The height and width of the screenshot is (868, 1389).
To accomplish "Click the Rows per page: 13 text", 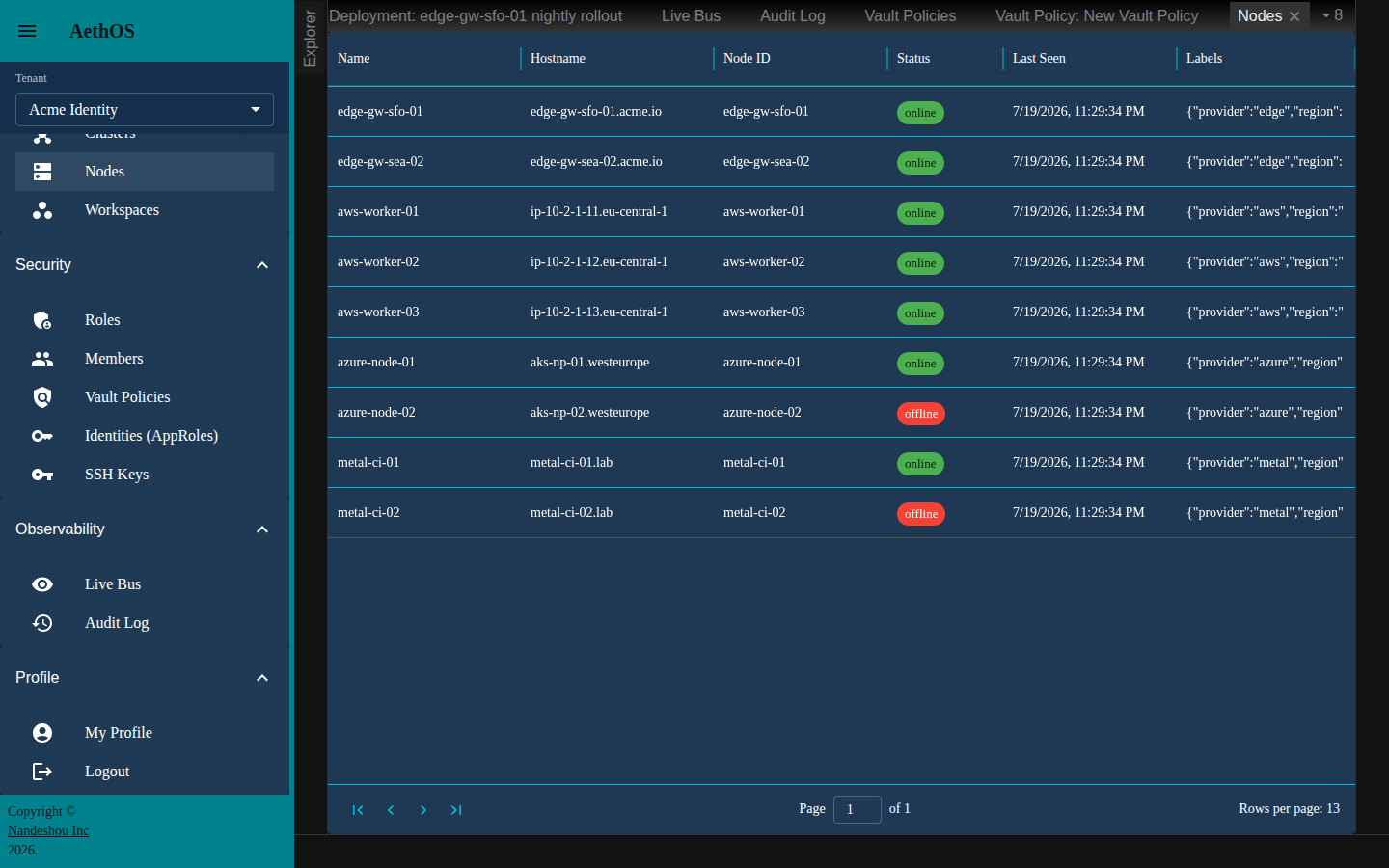I will point(1289,809).
